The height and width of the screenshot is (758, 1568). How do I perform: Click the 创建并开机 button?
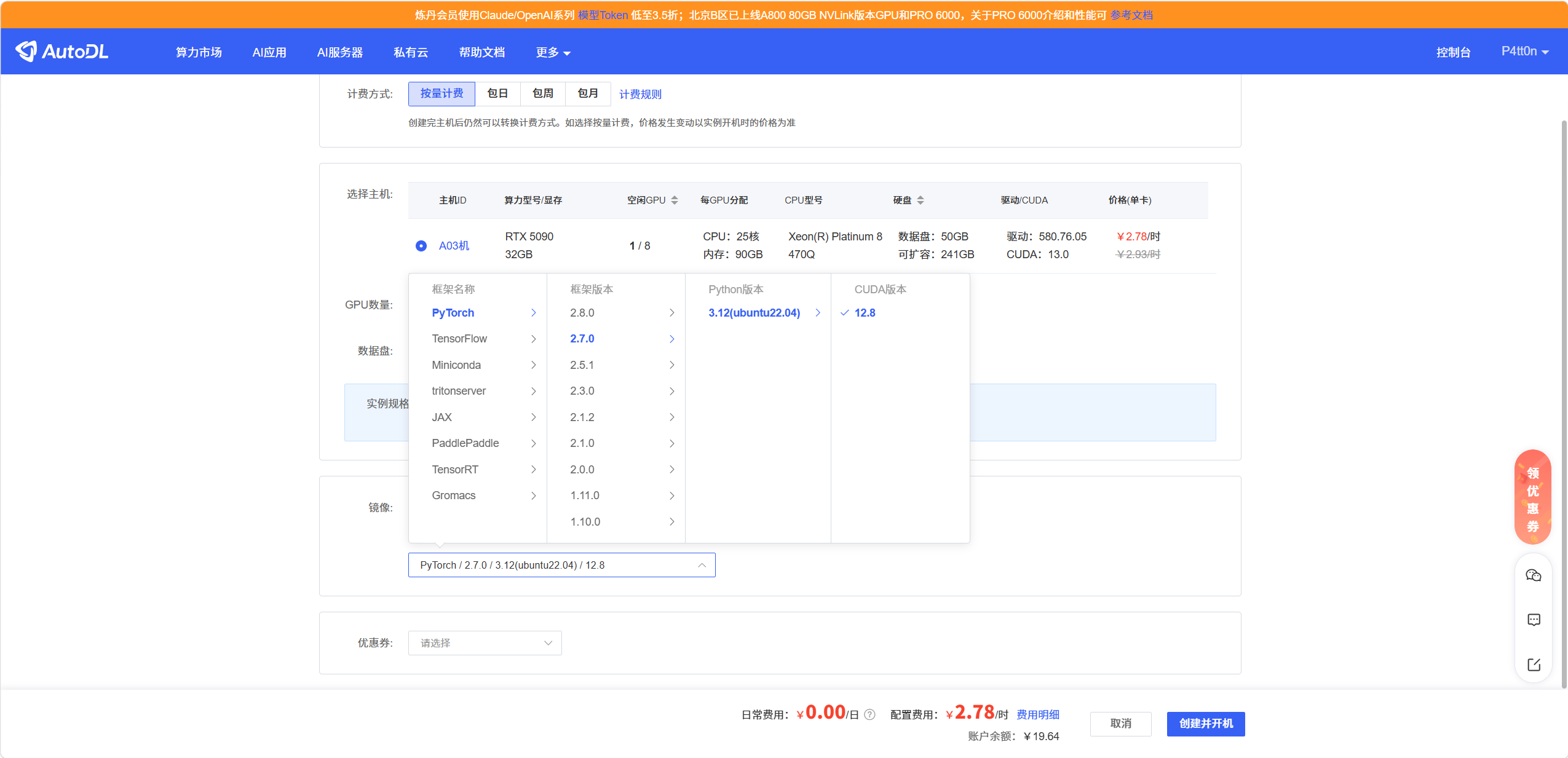[x=1206, y=724]
